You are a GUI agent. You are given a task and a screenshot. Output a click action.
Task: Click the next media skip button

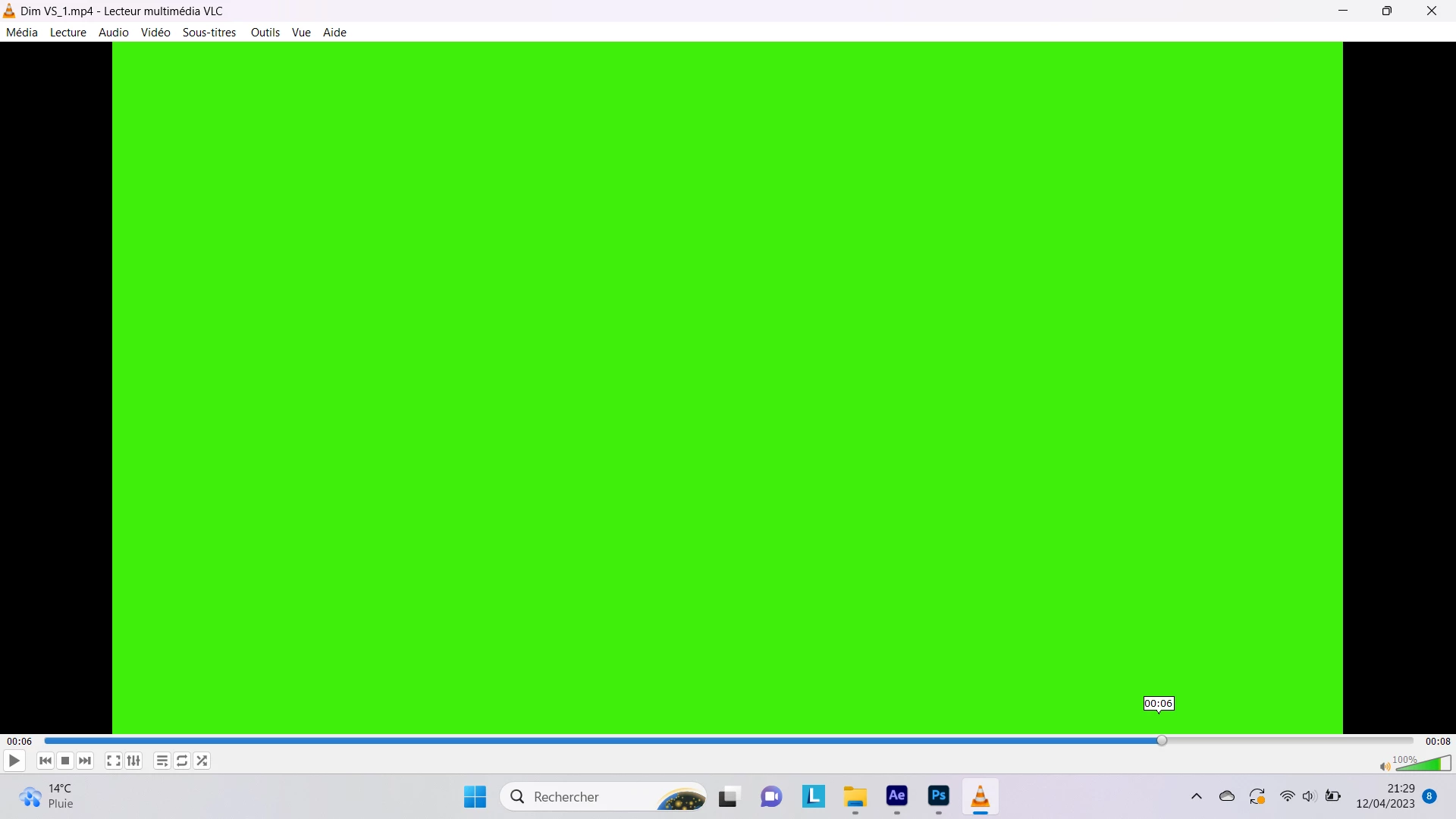(85, 761)
